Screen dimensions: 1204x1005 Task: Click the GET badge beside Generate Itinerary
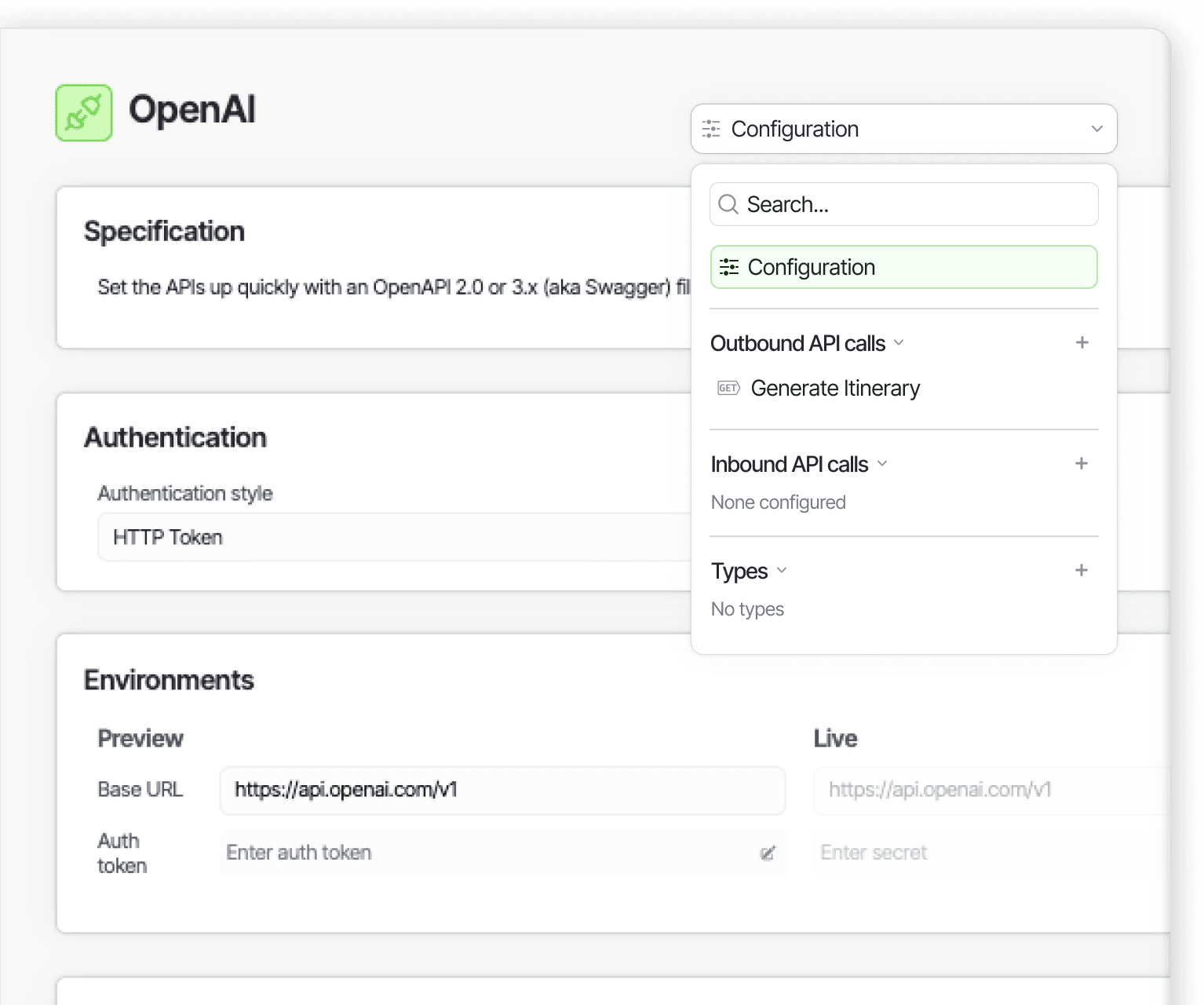pyautogui.click(x=728, y=388)
